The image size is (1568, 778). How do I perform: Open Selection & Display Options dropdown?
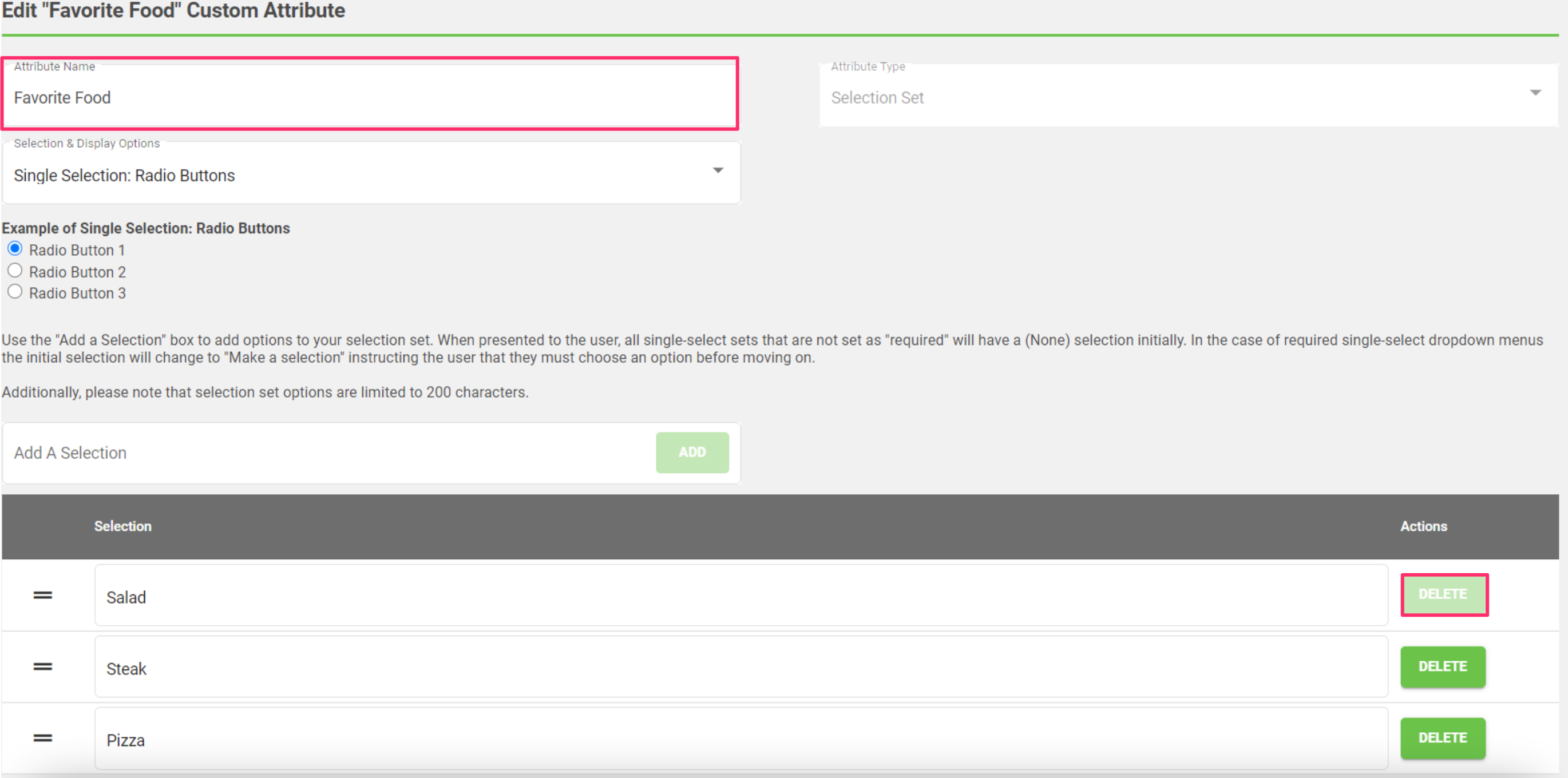[371, 173]
